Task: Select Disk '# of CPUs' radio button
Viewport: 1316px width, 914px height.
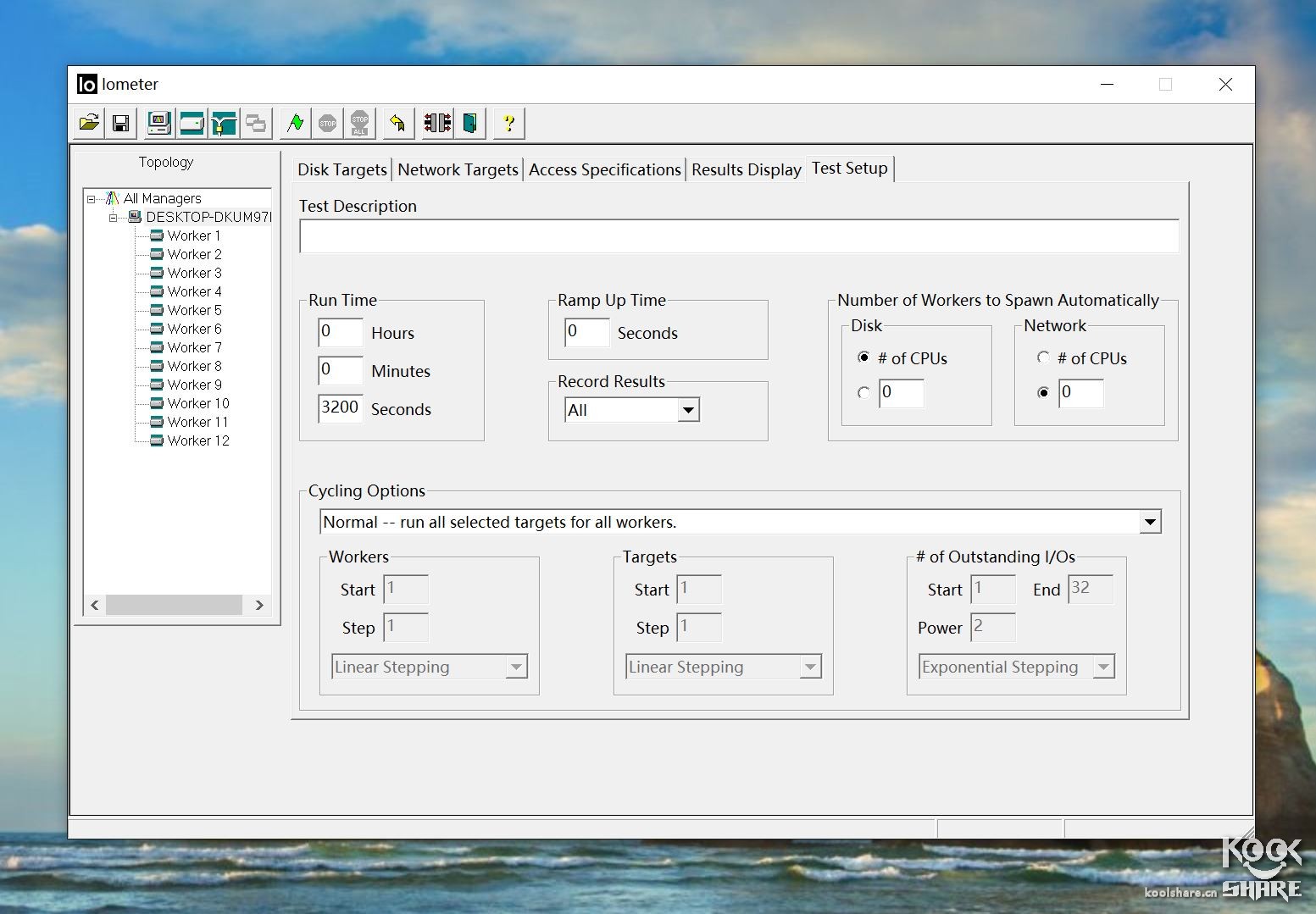Action: click(863, 357)
